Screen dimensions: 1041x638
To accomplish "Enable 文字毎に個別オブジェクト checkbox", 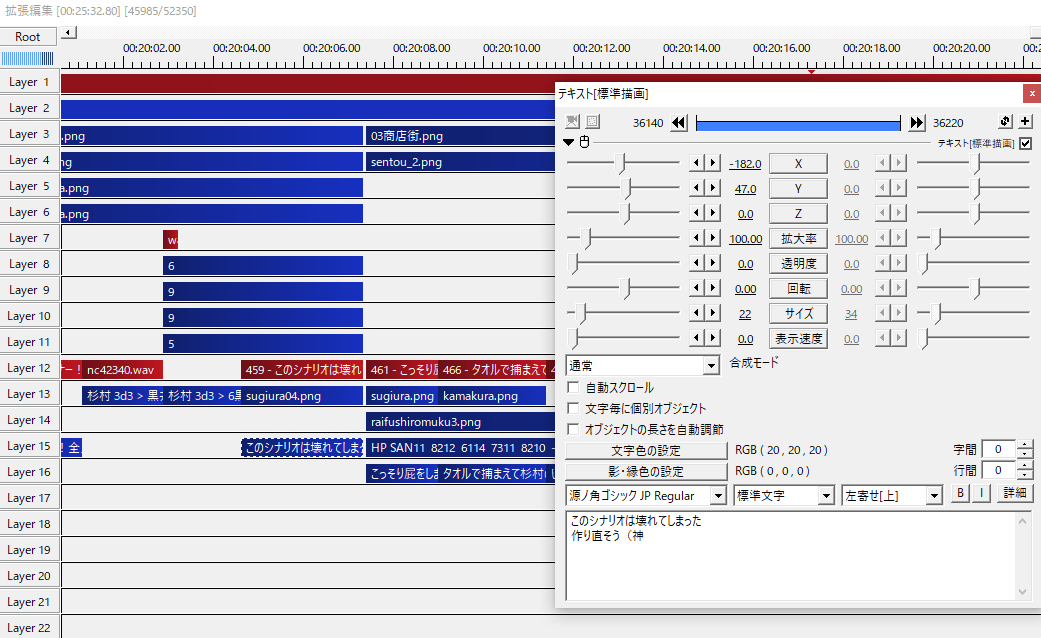I will tap(573, 408).
